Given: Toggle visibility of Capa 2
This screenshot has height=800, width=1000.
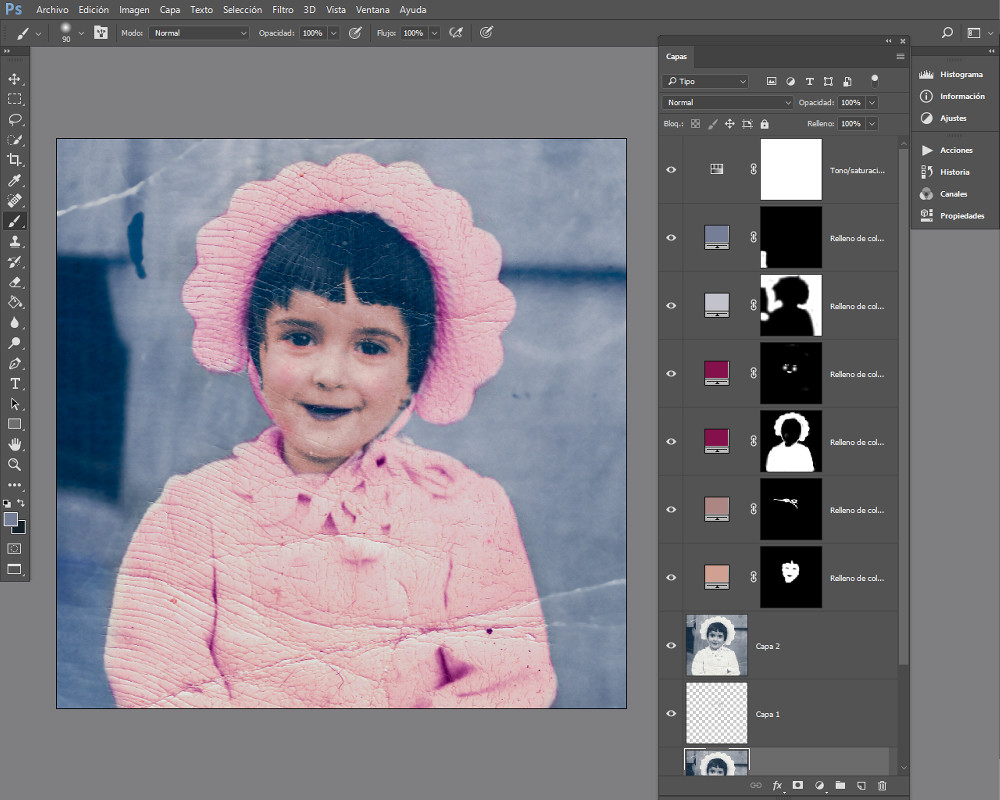Looking at the screenshot, I should 671,645.
